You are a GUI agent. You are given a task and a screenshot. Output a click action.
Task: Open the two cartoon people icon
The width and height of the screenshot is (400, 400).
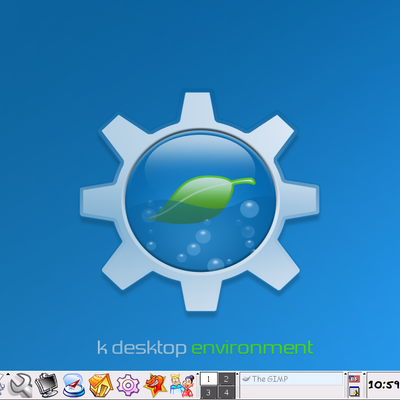click(182, 386)
